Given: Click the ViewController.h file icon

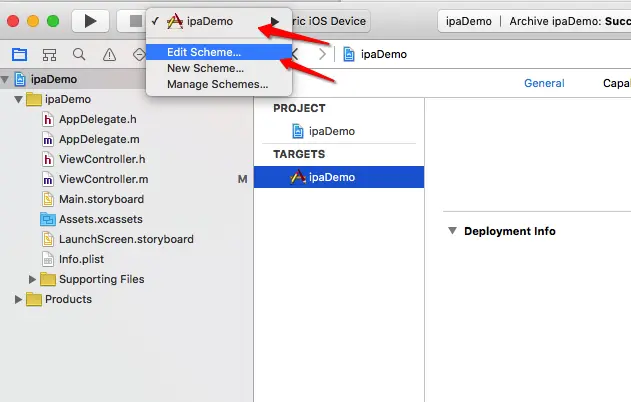Looking at the screenshot, I should coord(47,159).
